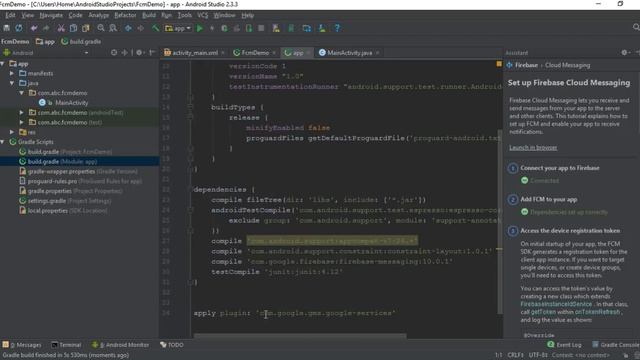Click the Find magnifier icon
Image resolution: width=640 pixels, height=360 pixels.
click(x=101, y=28)
